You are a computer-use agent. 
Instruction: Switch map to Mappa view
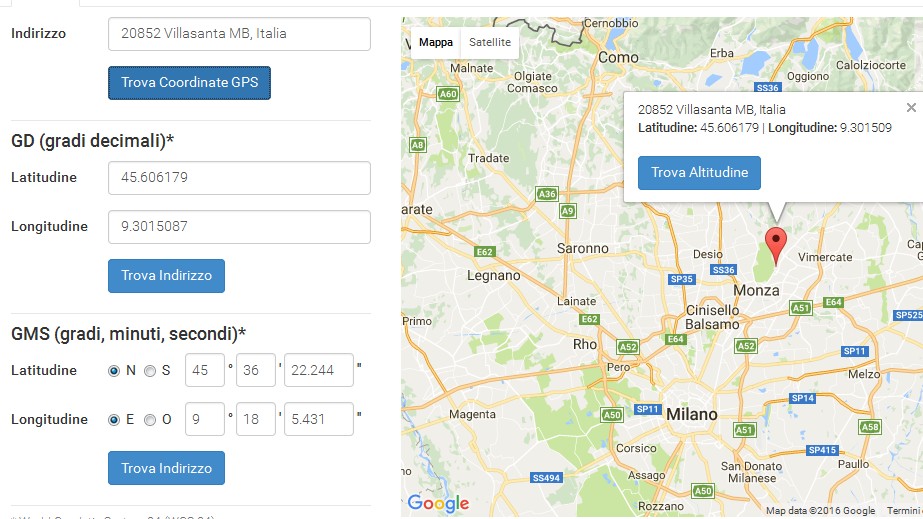(x=436, y=42)
